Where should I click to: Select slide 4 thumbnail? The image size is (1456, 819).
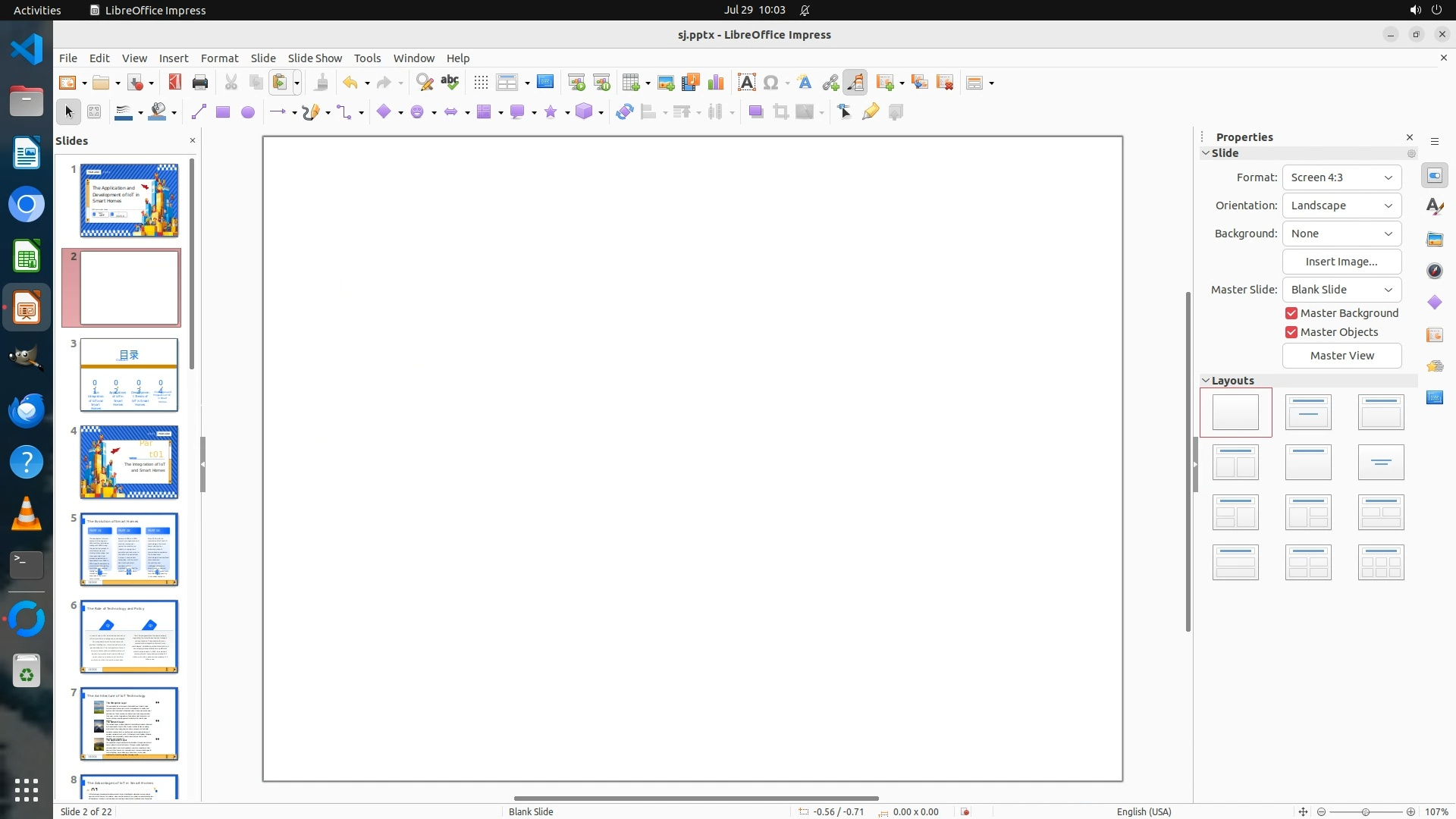pos(129,462)
